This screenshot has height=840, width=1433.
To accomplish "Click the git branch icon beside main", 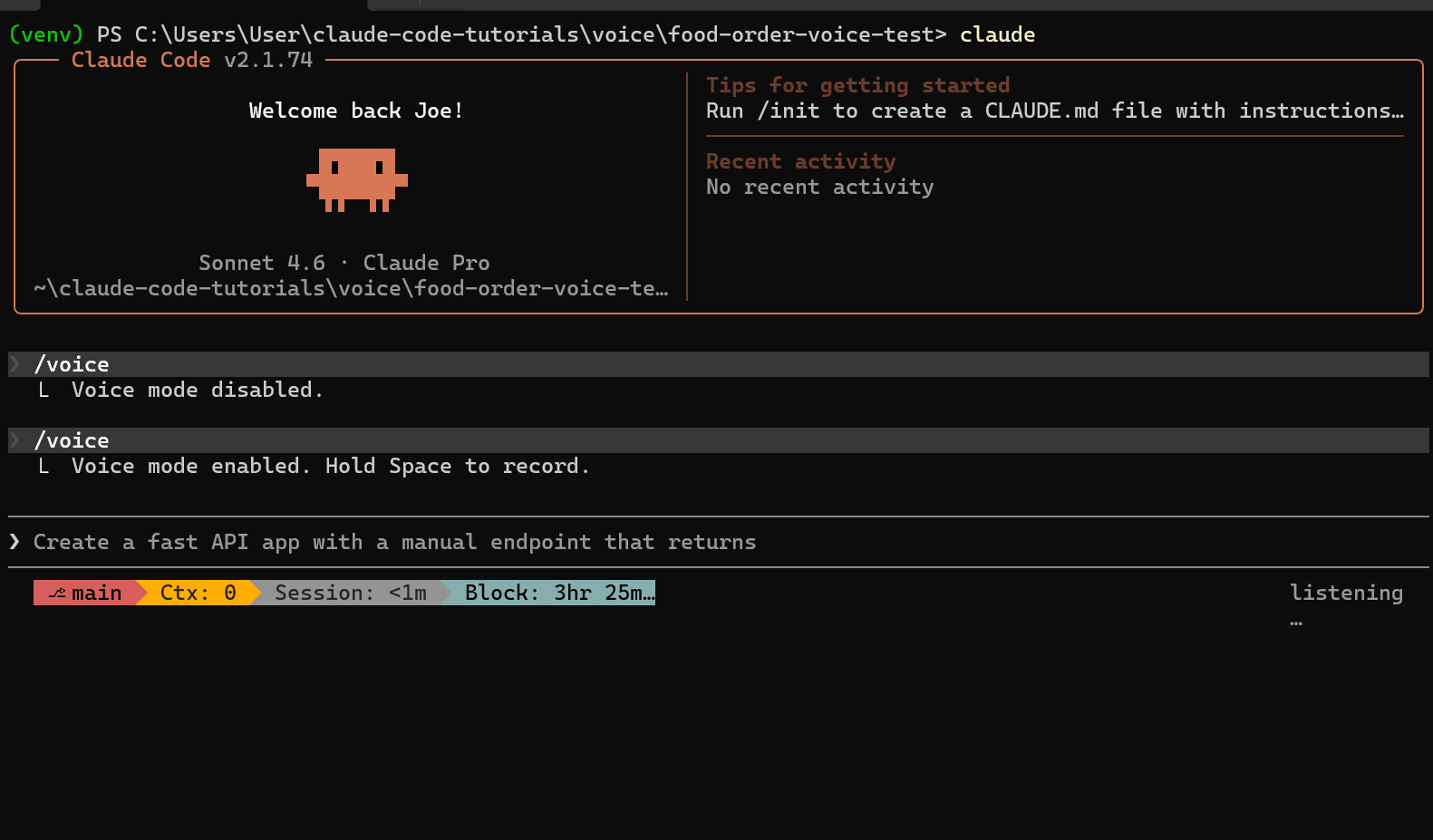I will (56, 594).
